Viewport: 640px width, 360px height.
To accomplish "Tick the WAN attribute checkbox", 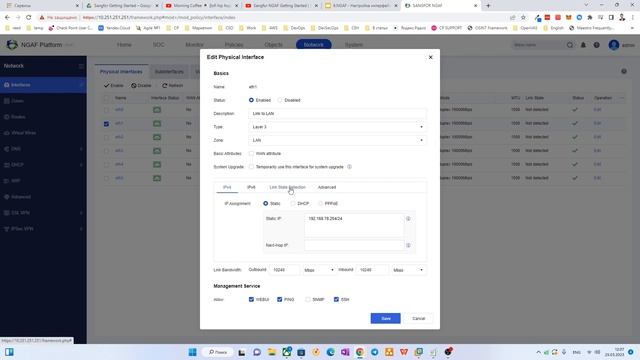I will (251, 153).
